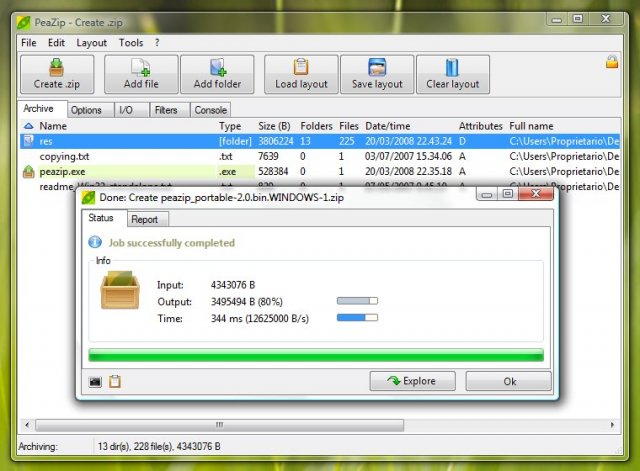Open the Tools menu
The height and width of the screenshot is (471, 640).
(x=131, y=43)
